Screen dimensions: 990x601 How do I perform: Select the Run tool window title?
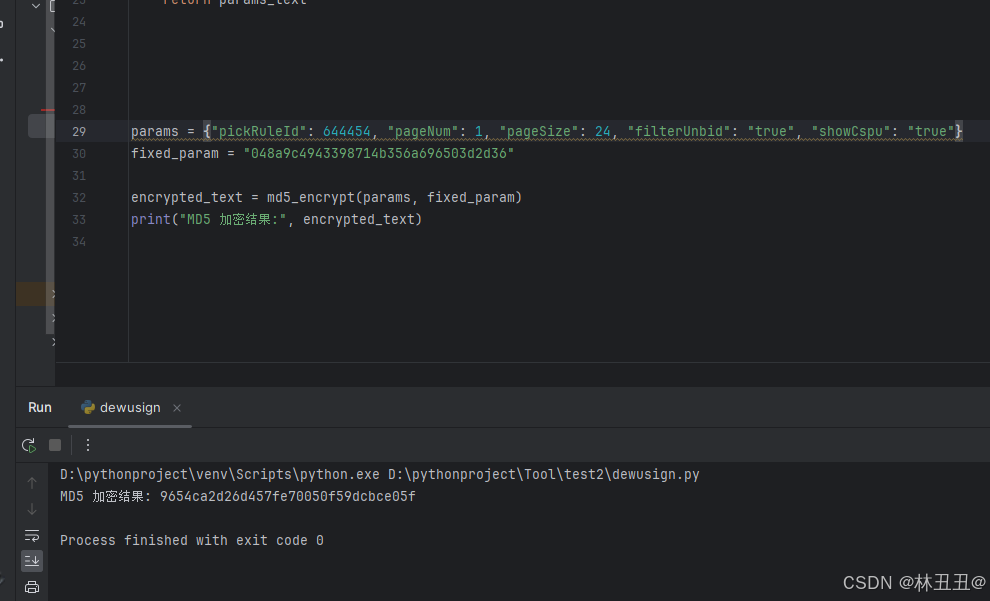(40, 408)
